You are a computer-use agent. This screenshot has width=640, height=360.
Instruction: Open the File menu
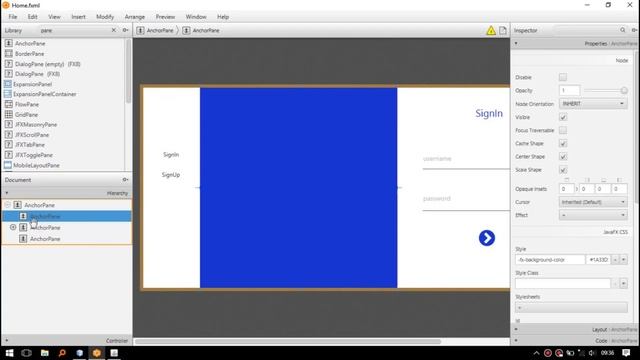tap(13, 17)
